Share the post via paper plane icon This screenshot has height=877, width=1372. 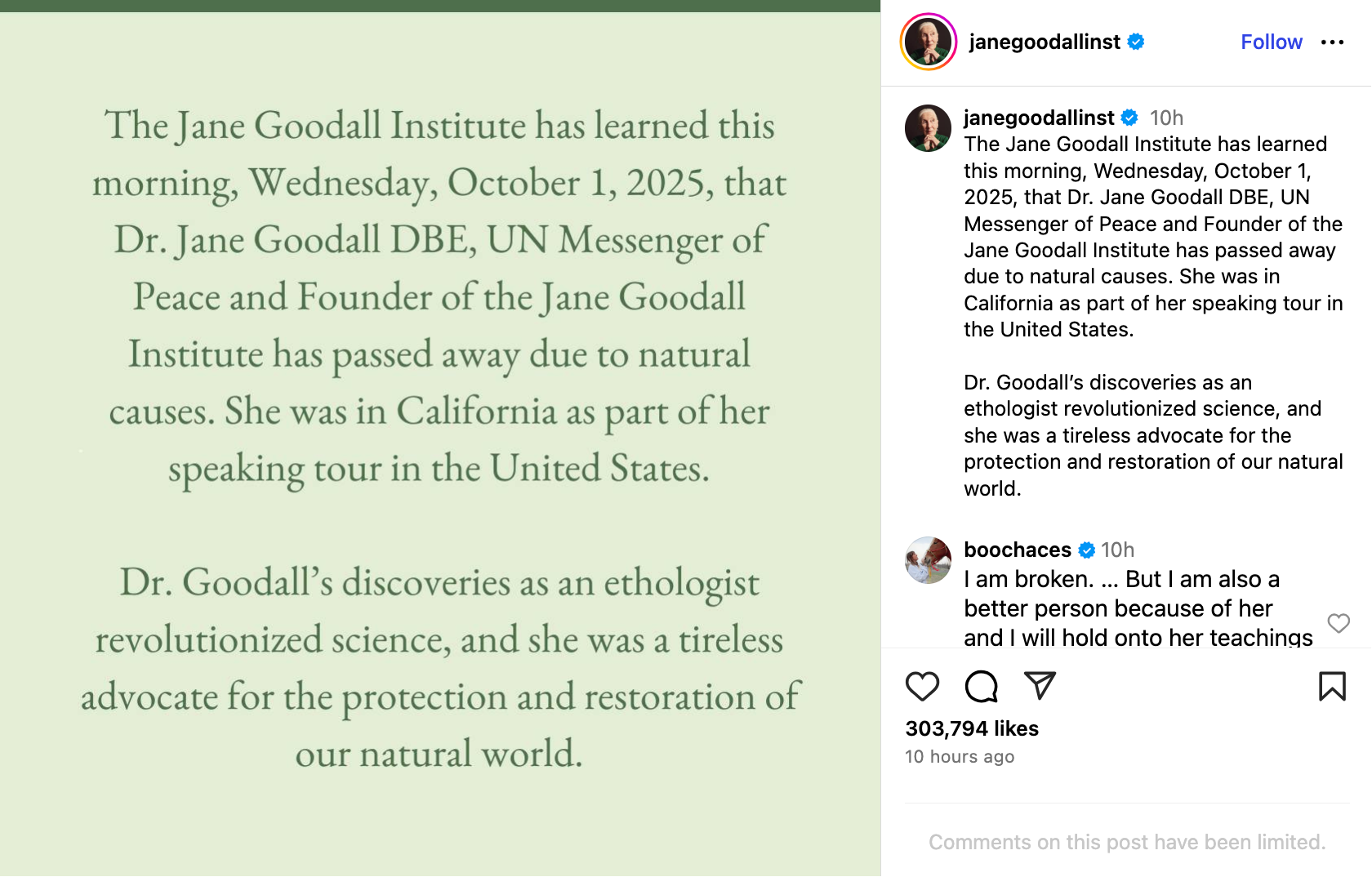click(x=1040, y=685)
